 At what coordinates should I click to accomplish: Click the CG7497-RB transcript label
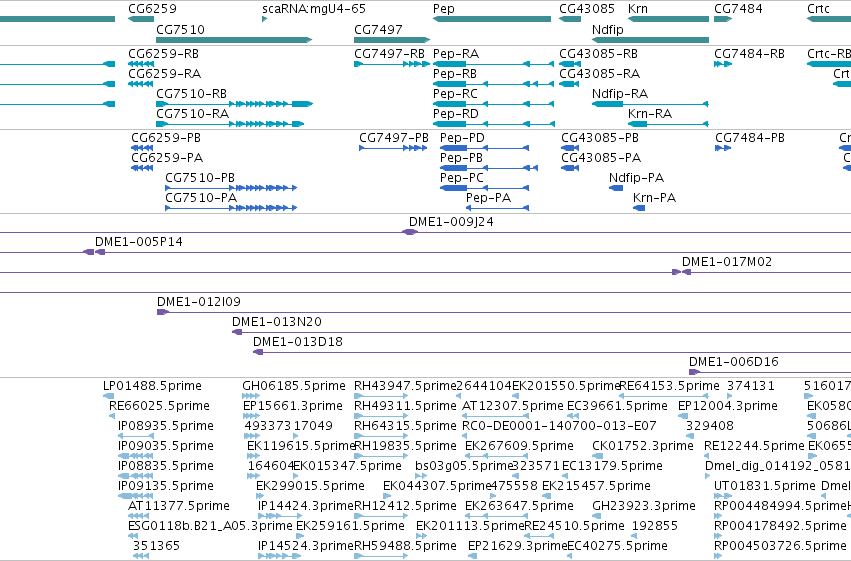(390, 54)
